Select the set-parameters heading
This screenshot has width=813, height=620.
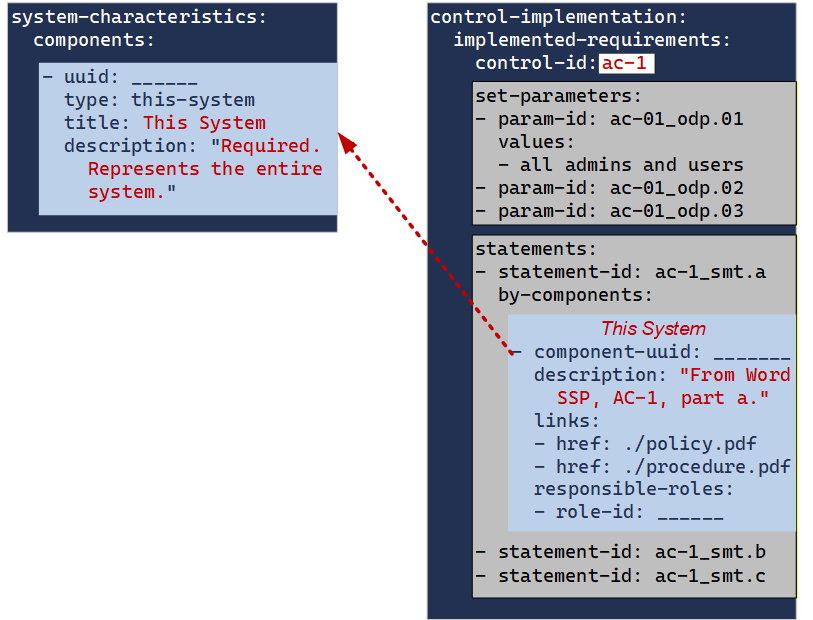[x=558, y=96]
